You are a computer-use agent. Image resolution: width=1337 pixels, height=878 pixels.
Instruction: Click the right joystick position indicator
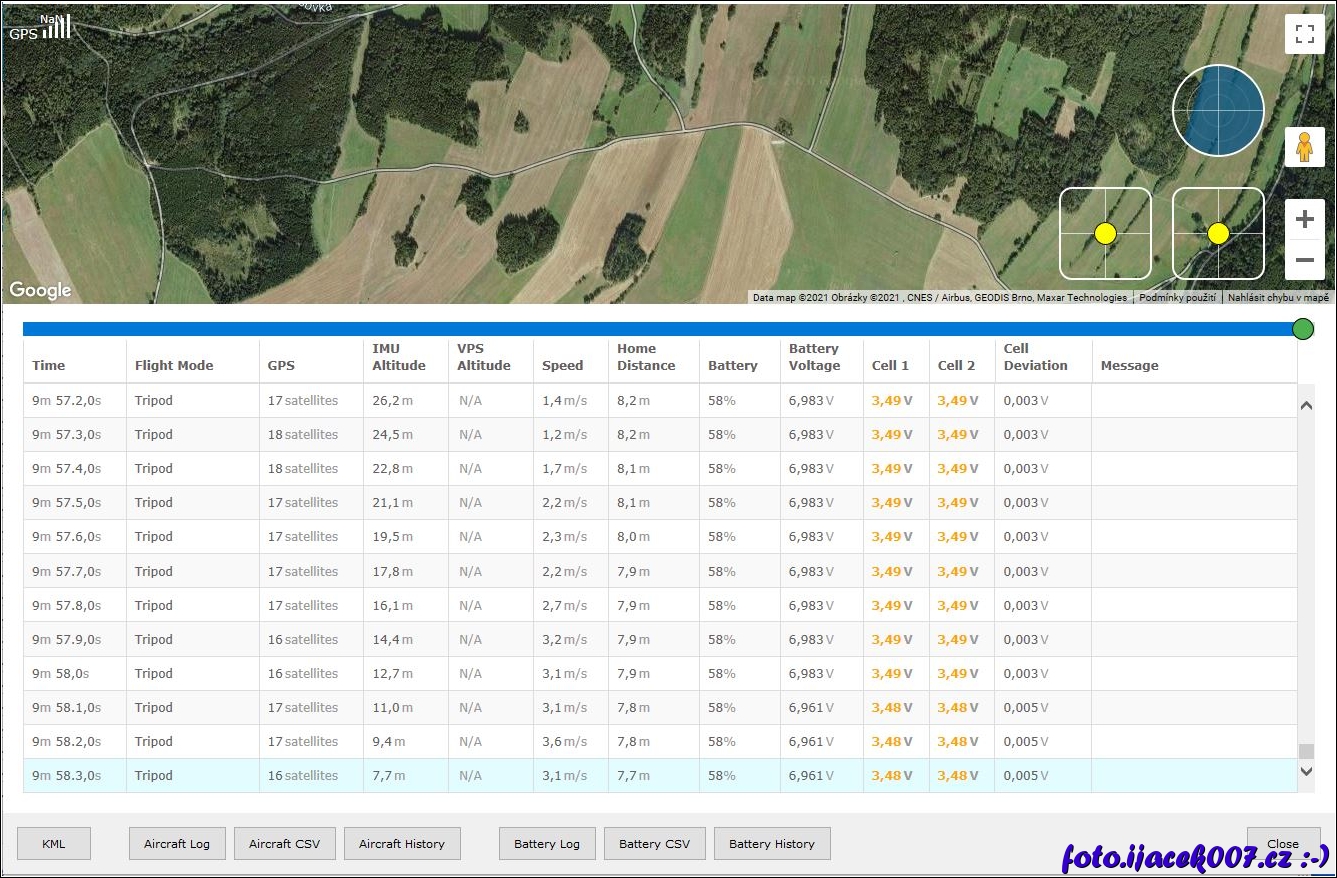(x=1218, y=233)
